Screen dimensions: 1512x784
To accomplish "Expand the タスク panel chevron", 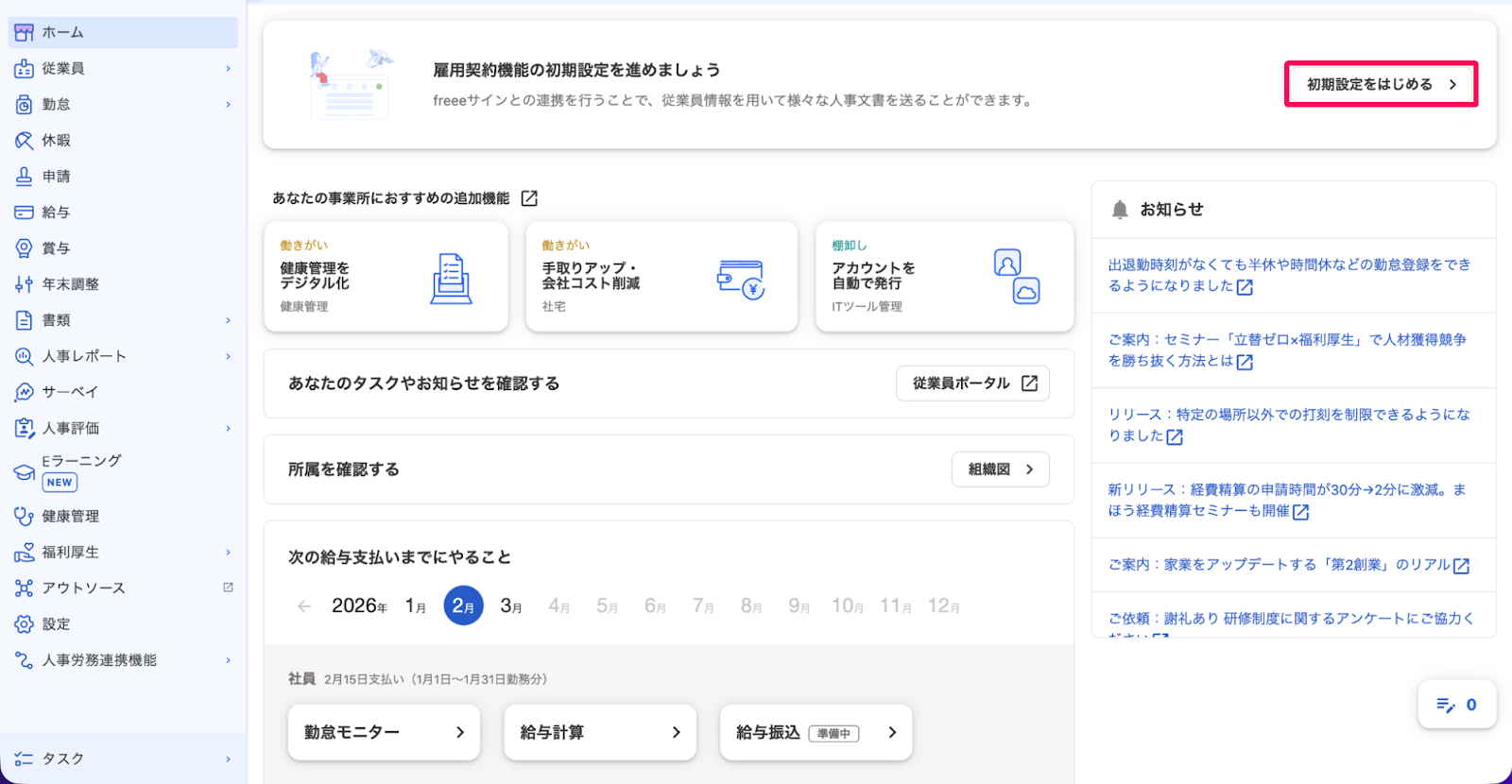I will pyautogui.click(x=228, y=758).
